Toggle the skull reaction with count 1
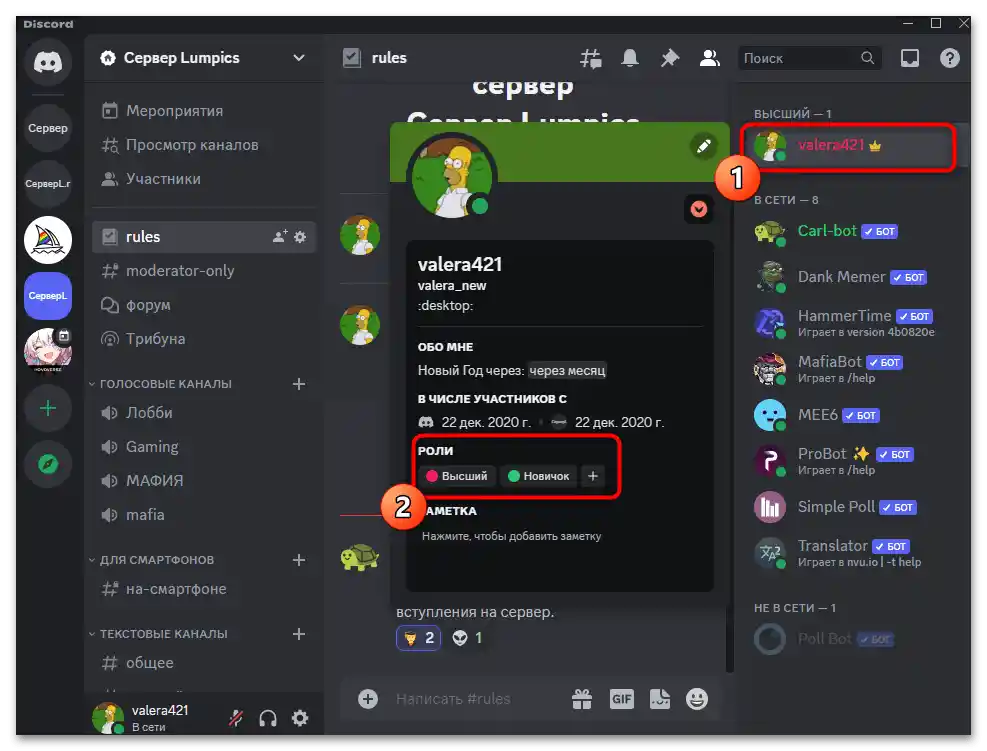 pos(467,638)
